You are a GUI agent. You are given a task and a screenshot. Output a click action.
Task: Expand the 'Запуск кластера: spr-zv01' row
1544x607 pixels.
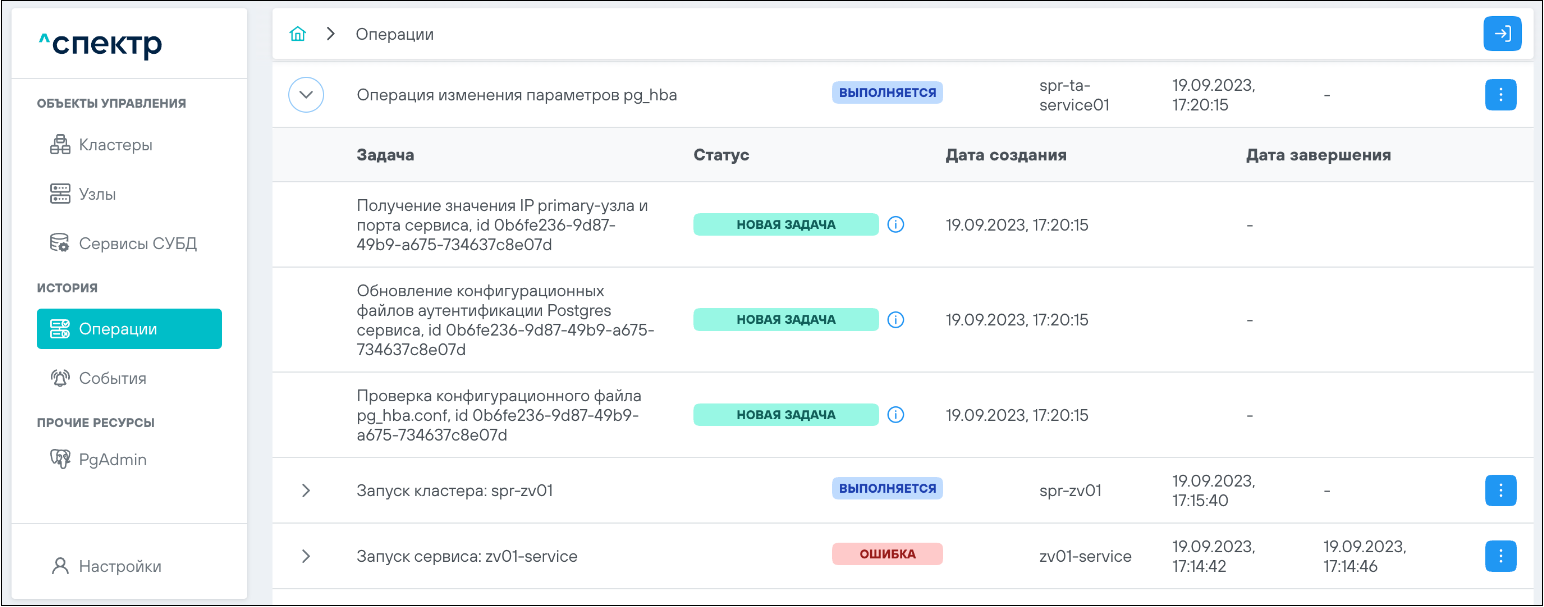pyautogui.click(x=306, y=490)
